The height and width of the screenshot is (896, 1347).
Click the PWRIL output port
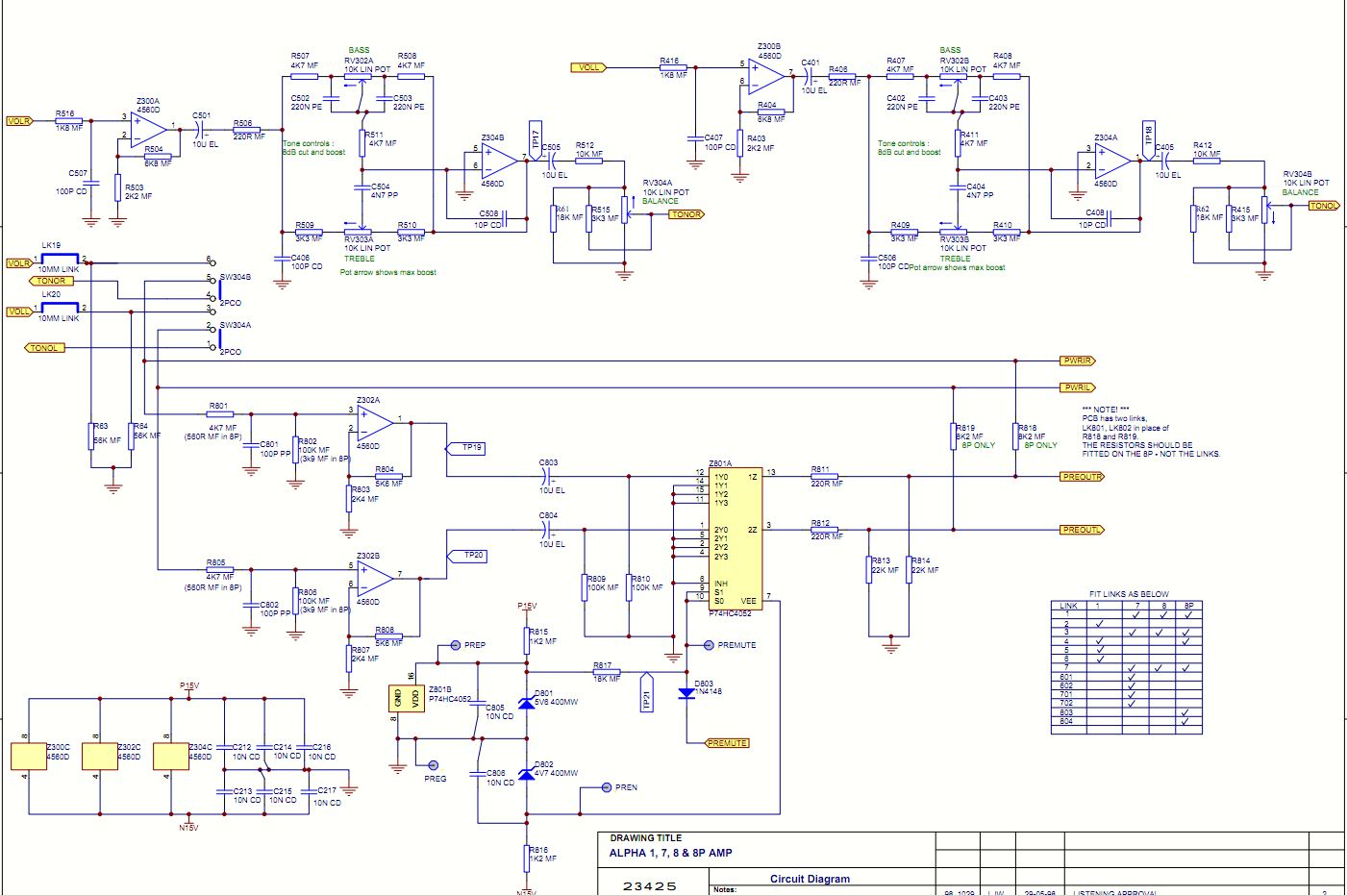click(x=1078, y=387)
